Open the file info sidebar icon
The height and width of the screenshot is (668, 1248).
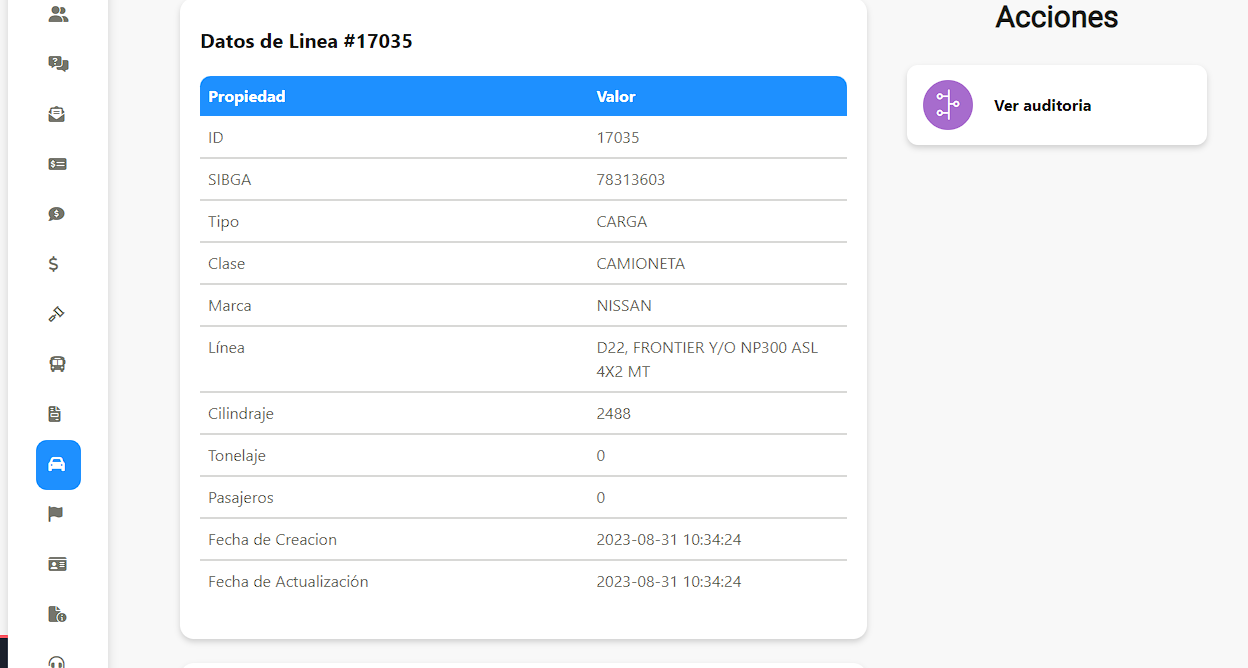click(57, 614)
